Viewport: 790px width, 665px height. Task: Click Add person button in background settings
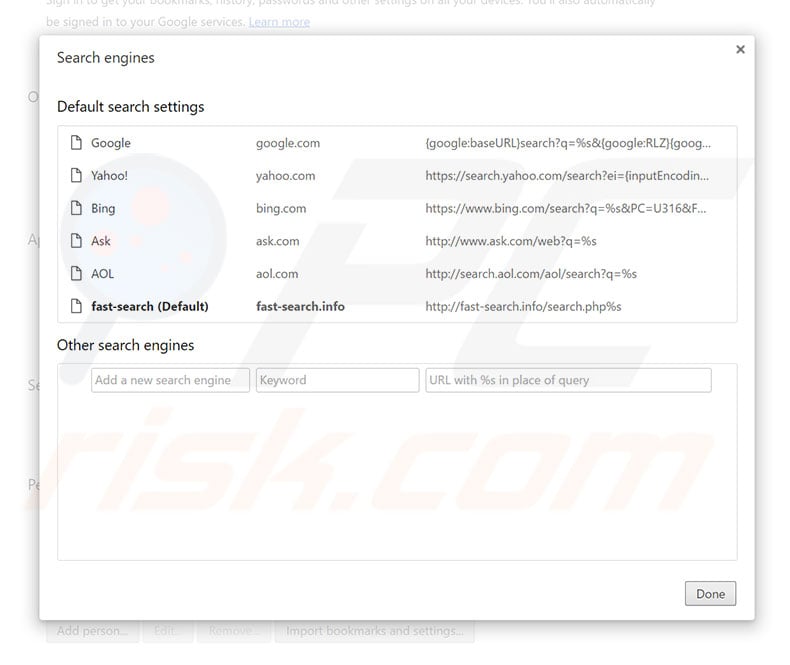[92, 631]
